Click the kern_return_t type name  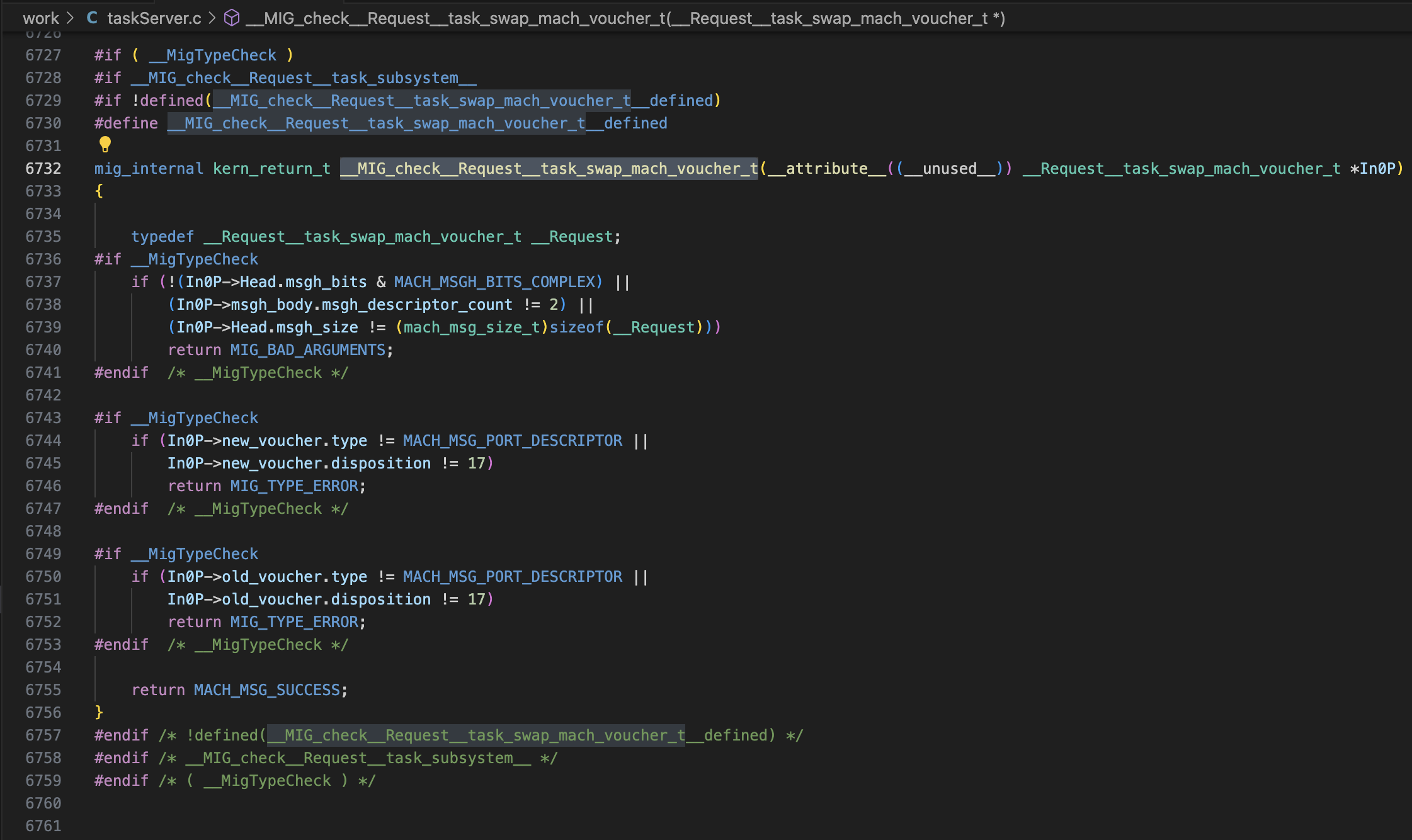click(271, 169)
